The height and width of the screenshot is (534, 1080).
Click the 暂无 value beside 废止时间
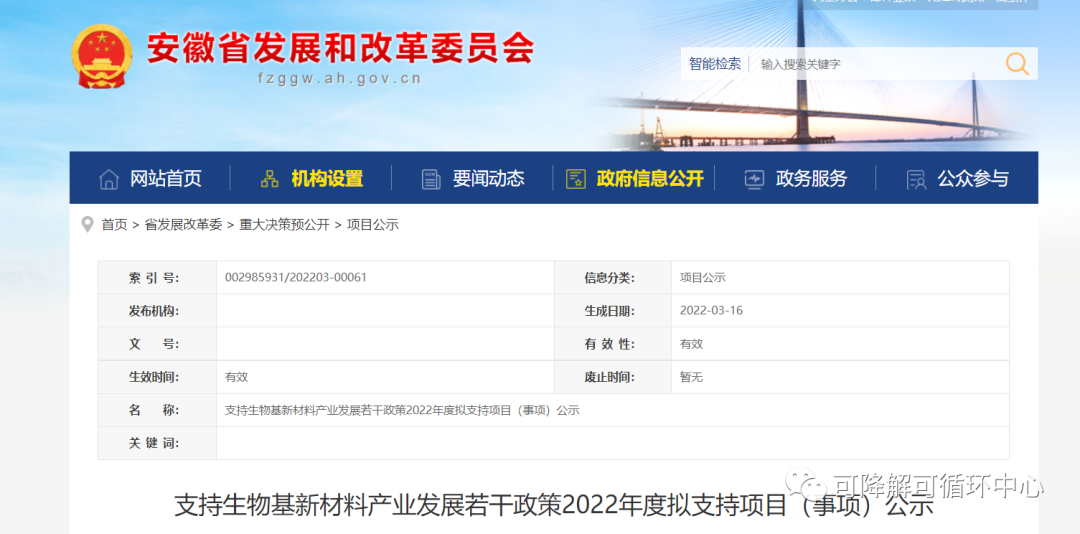(x=692, y=377)
